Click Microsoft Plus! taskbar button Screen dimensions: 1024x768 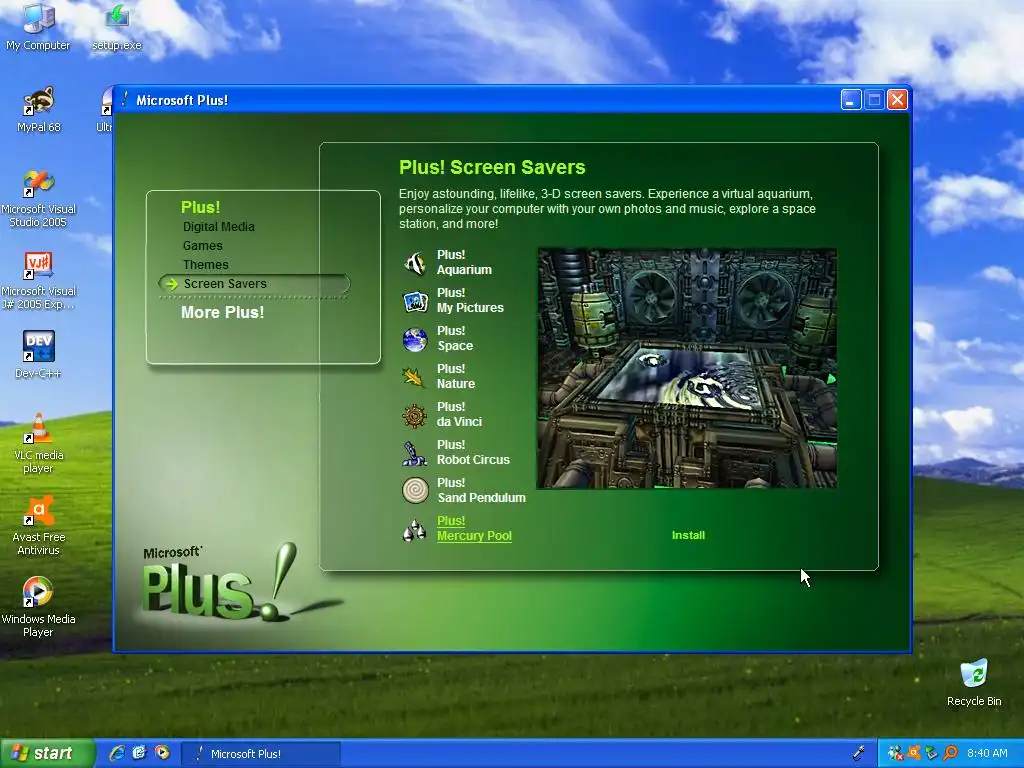260,754
